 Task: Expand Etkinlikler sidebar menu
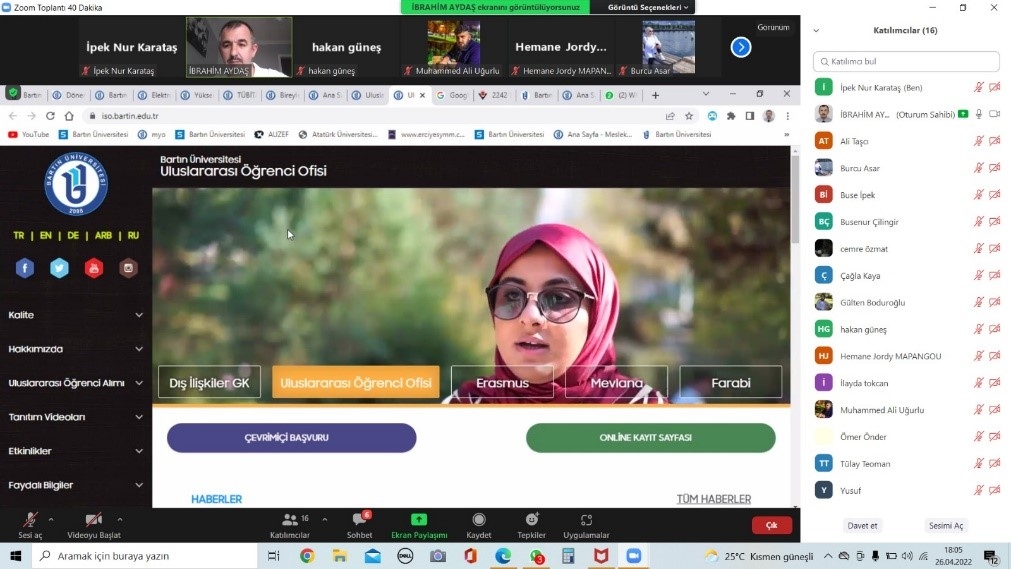point(75,451)
